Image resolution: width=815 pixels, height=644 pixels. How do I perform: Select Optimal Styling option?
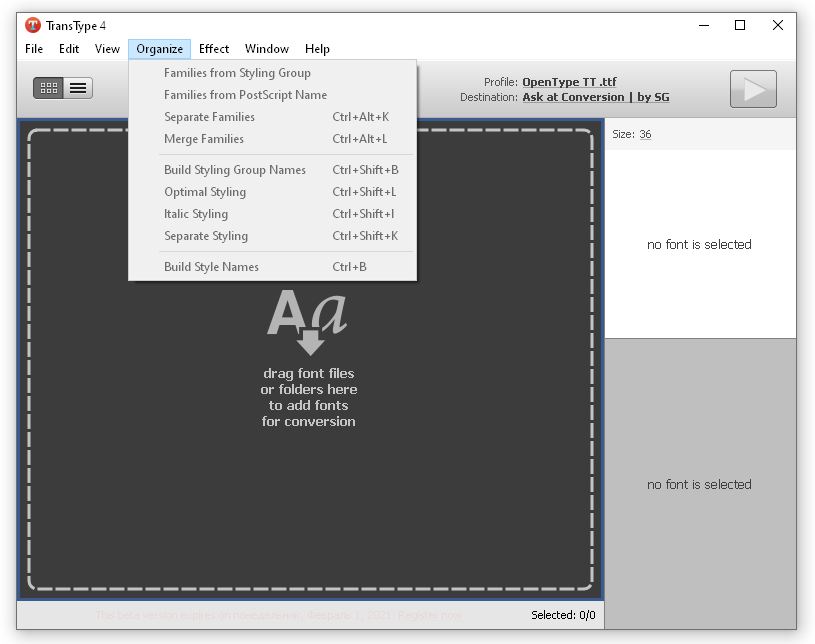[x=272, y=192]
